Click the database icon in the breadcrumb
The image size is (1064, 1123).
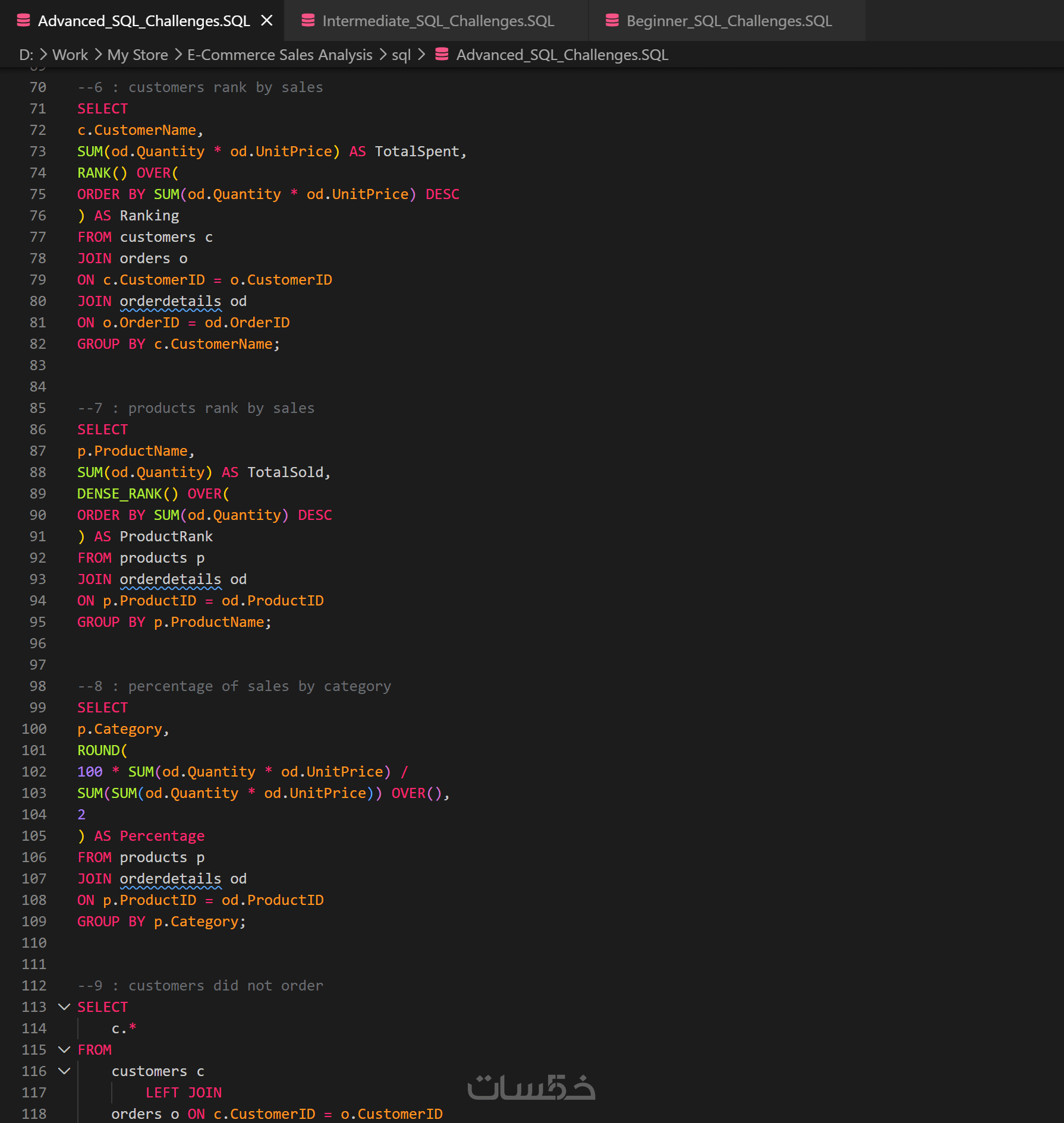click(442, 55)
